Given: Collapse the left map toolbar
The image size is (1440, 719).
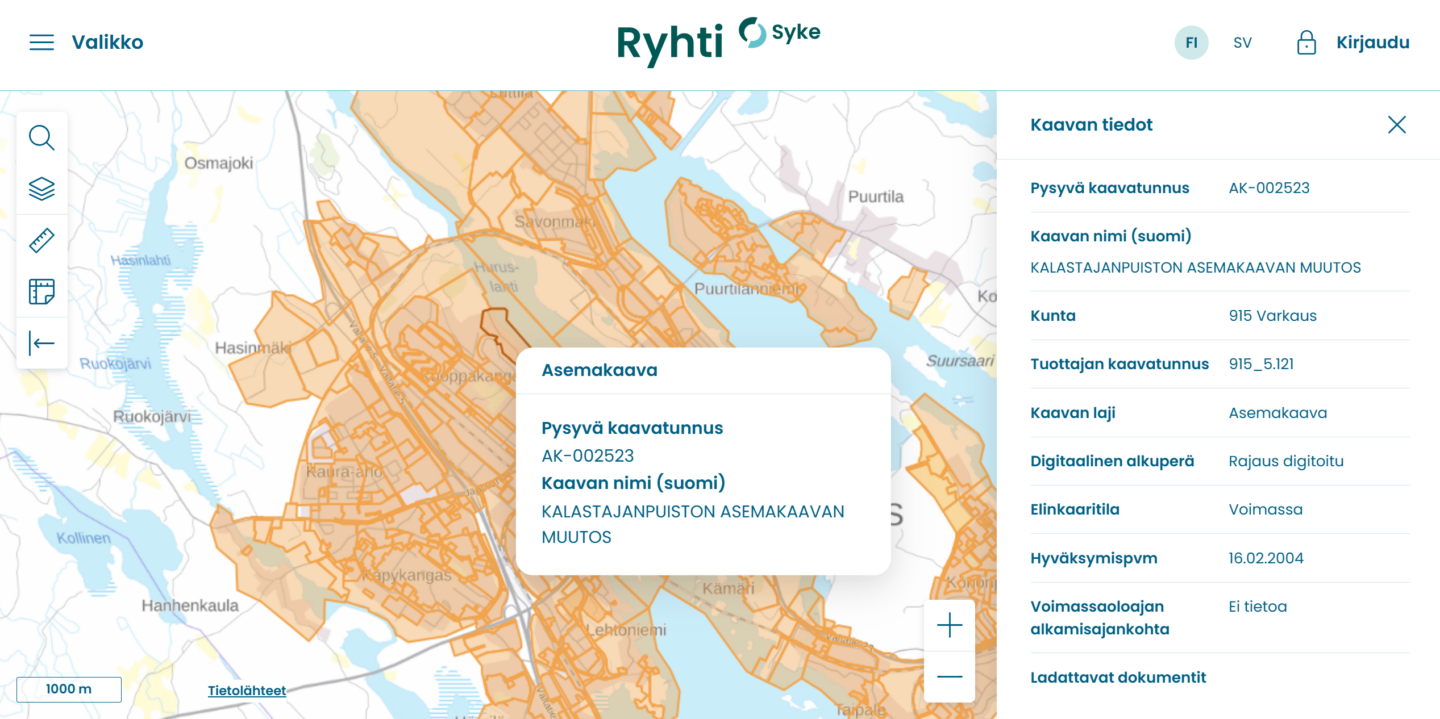Looking at the screenshot, I should pos(42,344).
